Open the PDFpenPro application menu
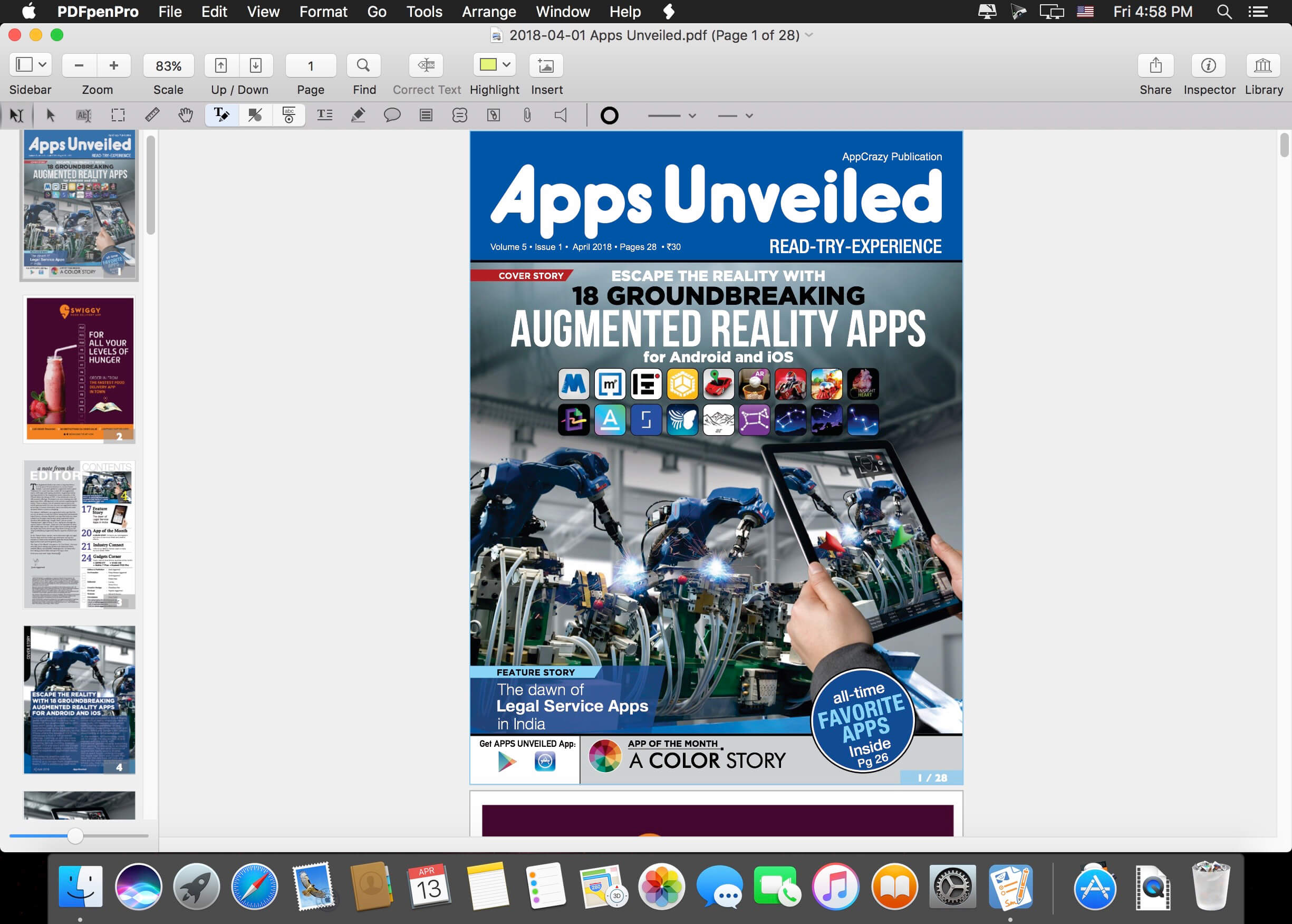 (98, 12)
